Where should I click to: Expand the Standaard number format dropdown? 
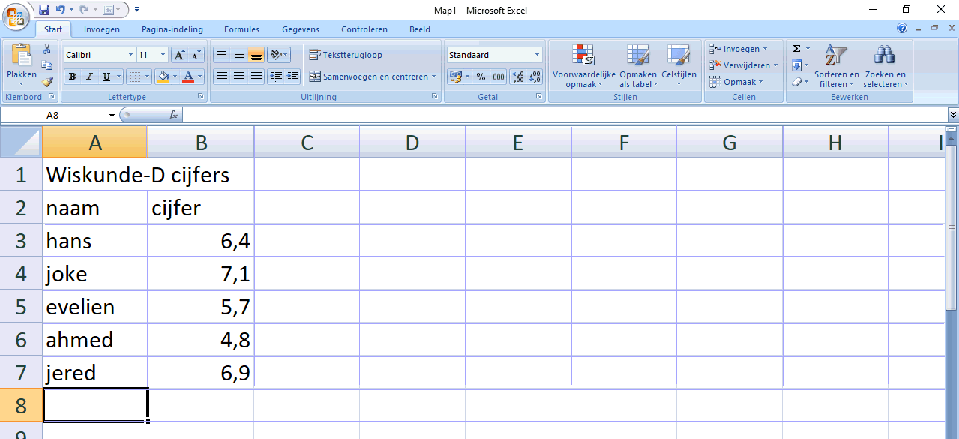pos(537,54)
